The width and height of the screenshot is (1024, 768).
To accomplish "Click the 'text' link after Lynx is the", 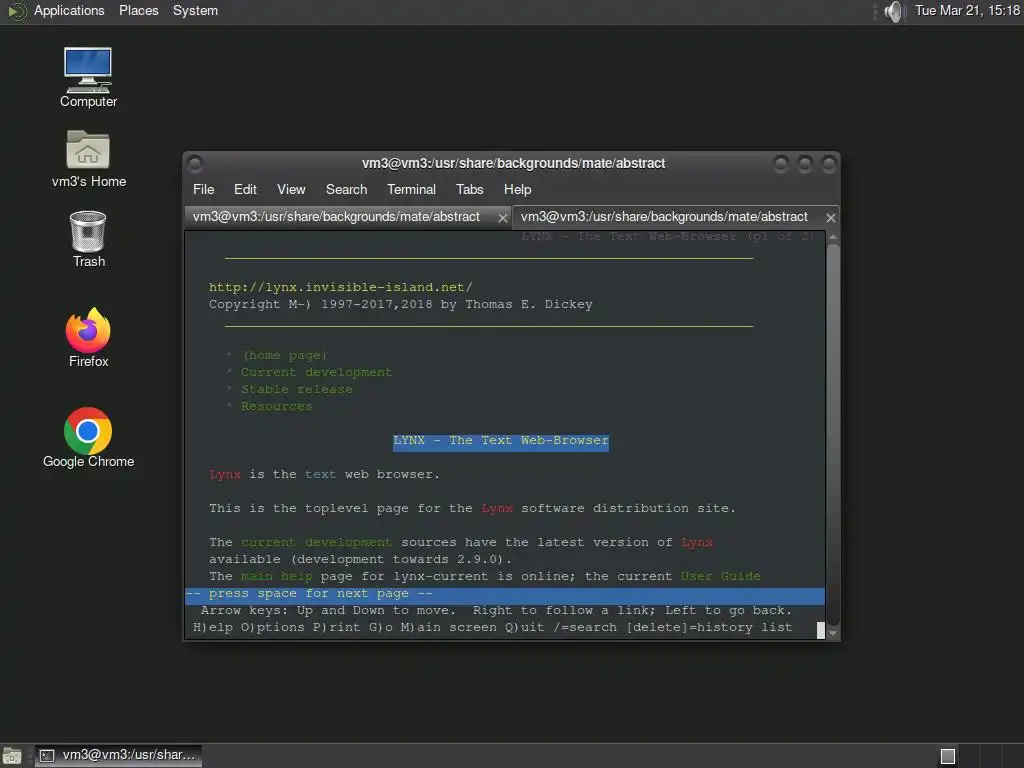I will [320, 475].
